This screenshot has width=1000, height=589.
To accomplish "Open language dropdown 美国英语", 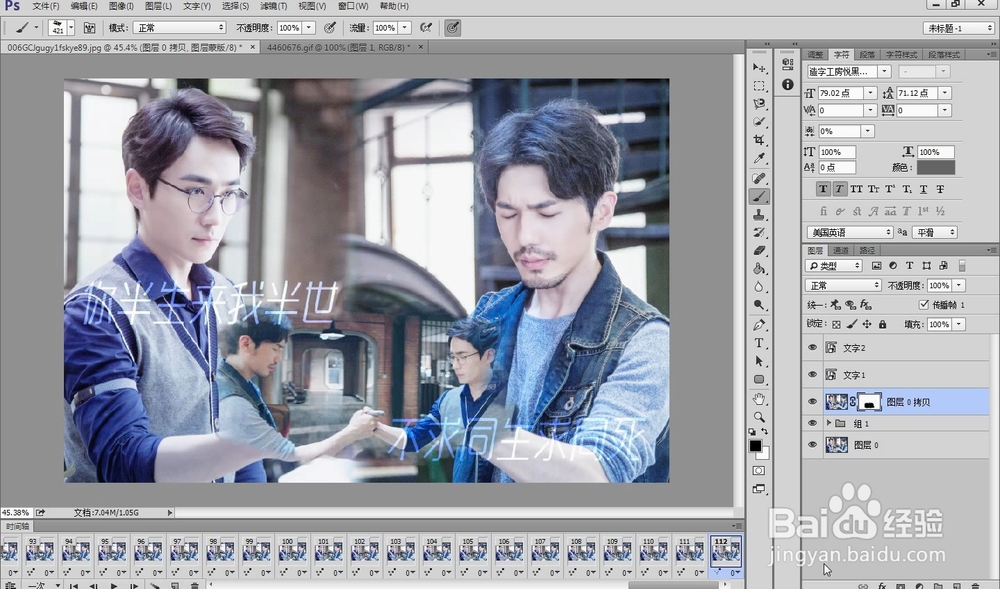I will point(850,233).
